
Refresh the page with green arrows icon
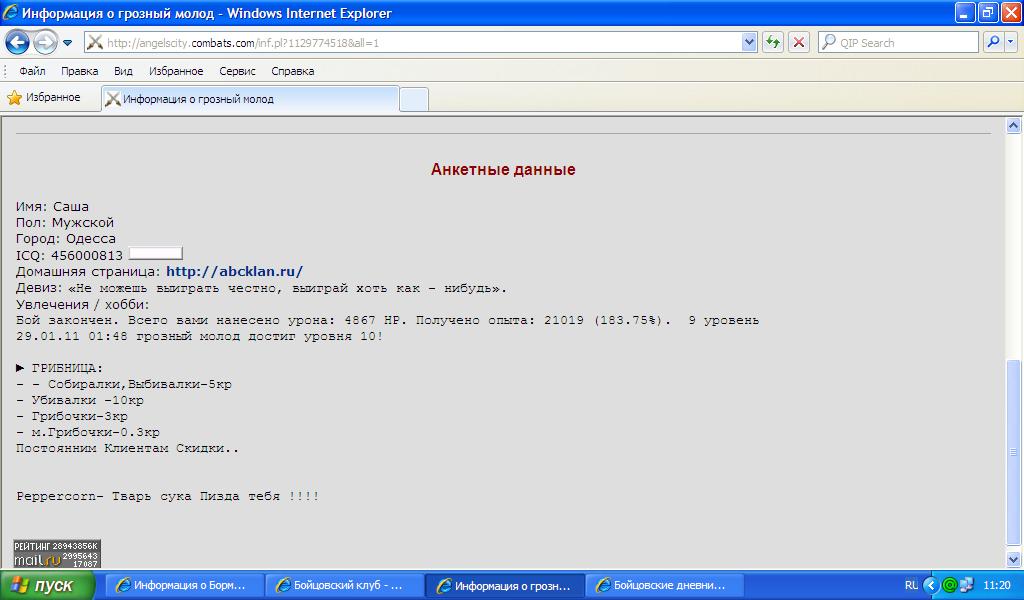pyautogui.click(x=773, y=43)
